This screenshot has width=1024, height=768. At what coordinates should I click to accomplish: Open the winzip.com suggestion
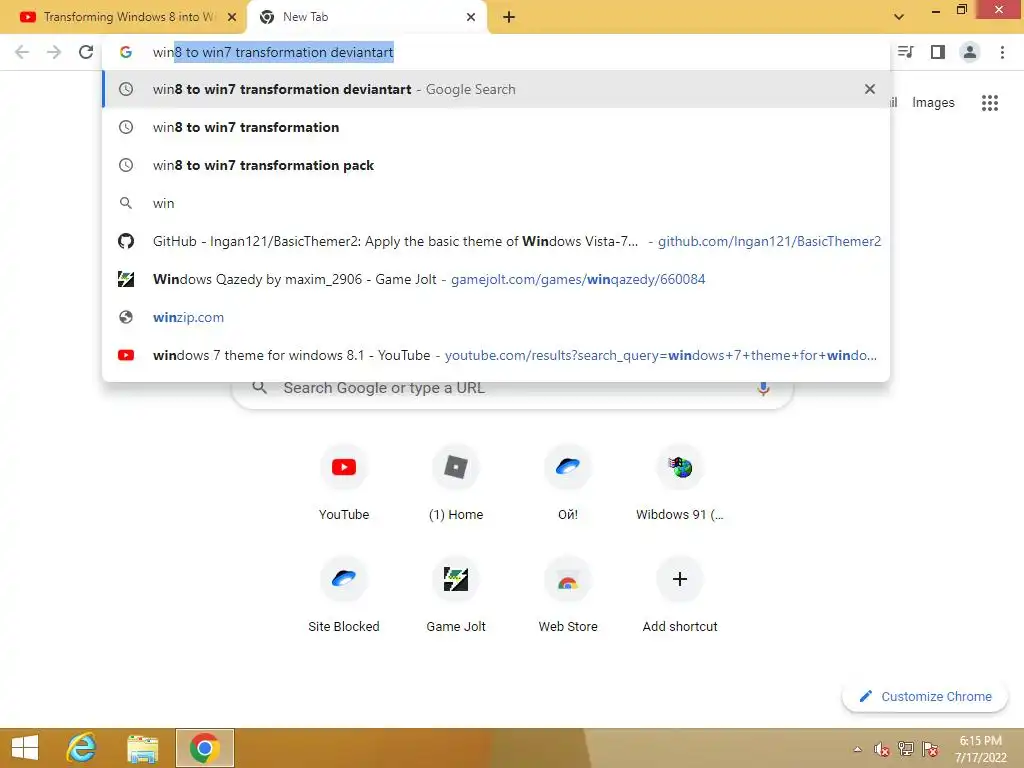496,317
